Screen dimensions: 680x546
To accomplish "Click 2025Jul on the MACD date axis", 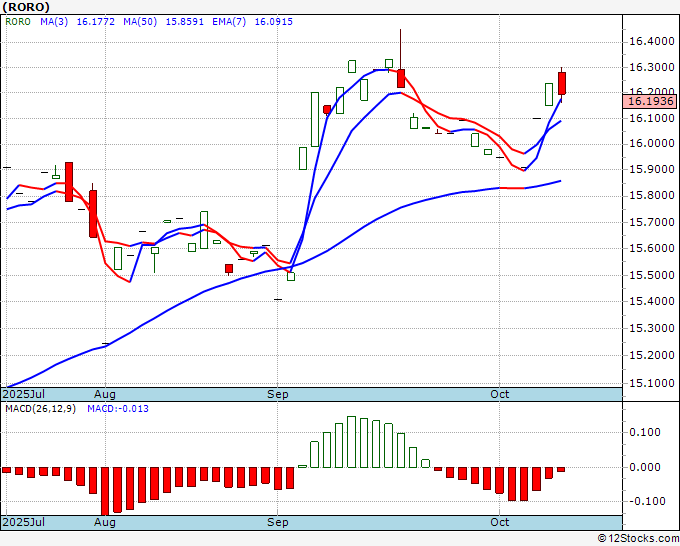I will coord(23,522).
